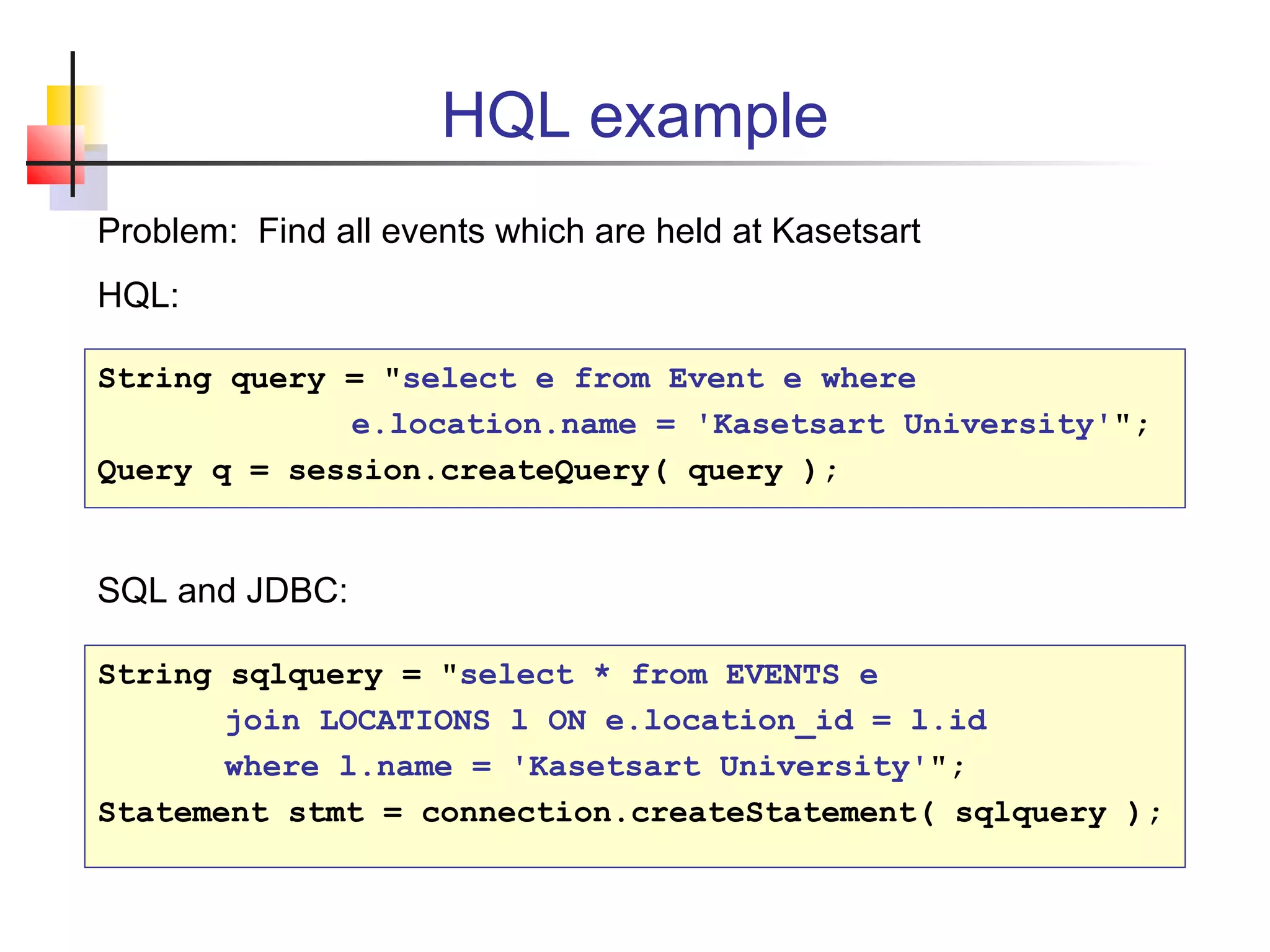This screenshot has height=952, width=1270.
Task: Click the 'from EVENTS e' code text
Action: click(x=754, y=675)
